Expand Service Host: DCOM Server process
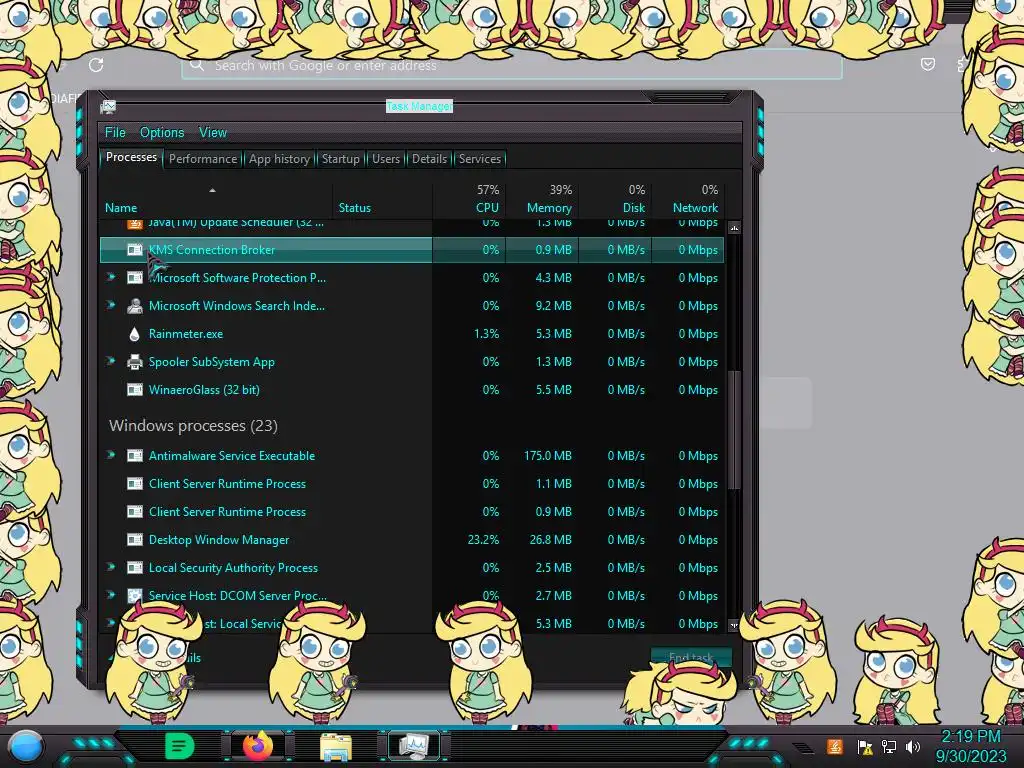This screenshot has width=1024, height=768. pyautogui.click(x=111, y=595)
